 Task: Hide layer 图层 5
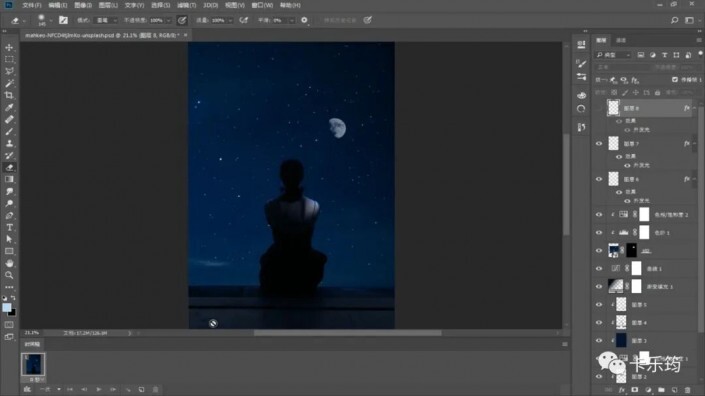click(599, 305)
